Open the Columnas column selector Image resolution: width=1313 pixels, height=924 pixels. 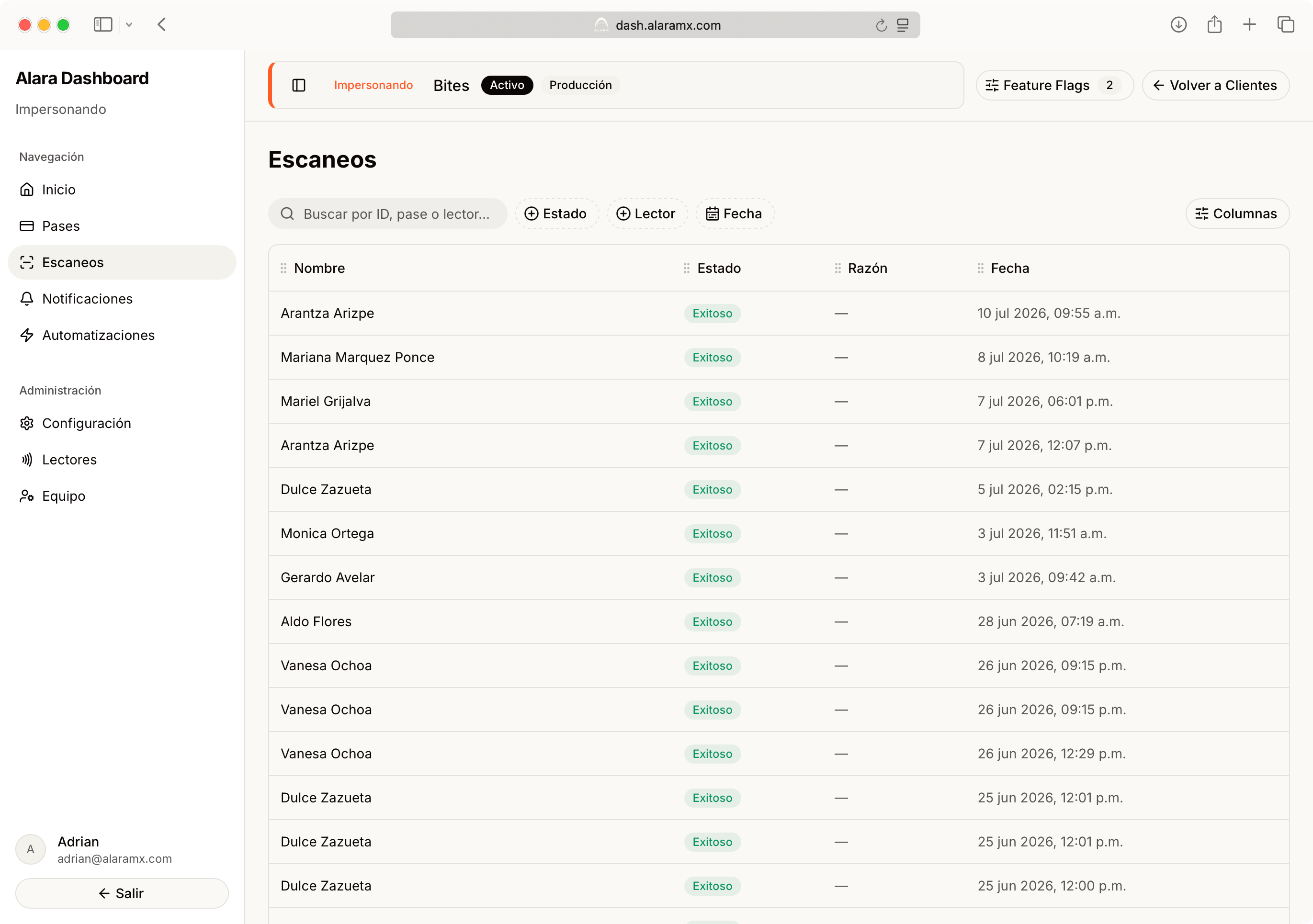coord(1237,214)
